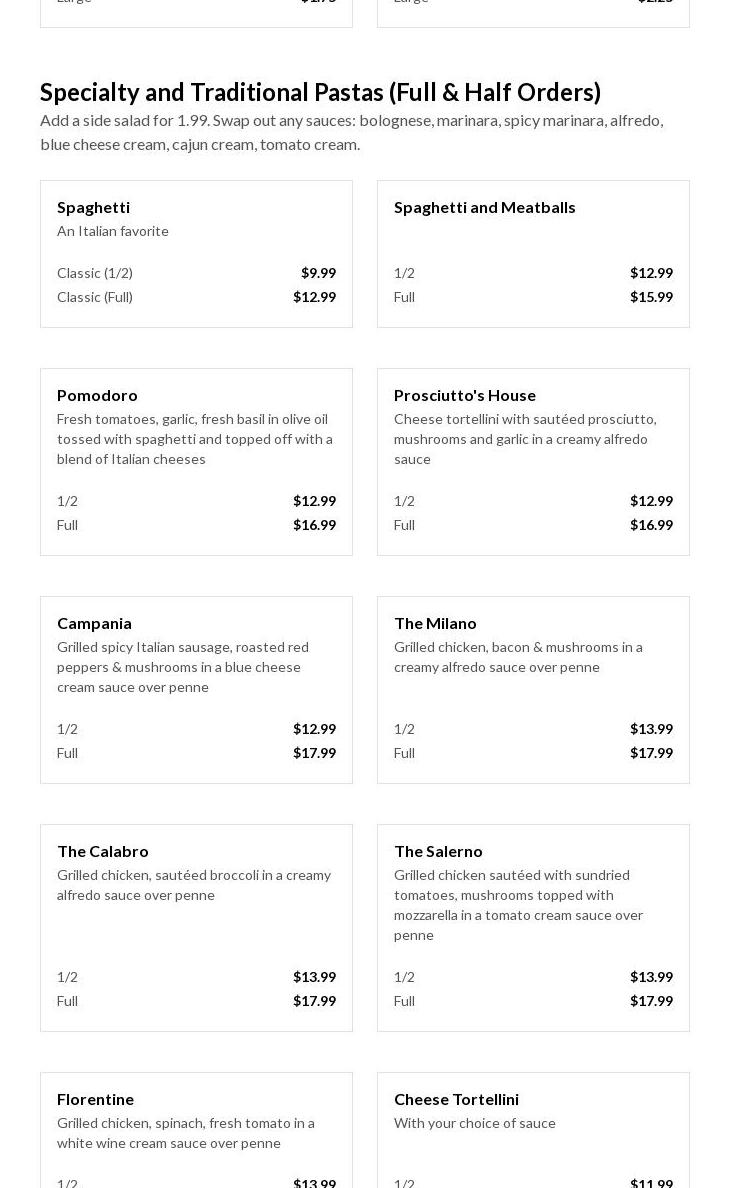Select The Milano 1/2 order $13.99
The height and width of the screenshot is (1188, 730).
coord(533,729)
